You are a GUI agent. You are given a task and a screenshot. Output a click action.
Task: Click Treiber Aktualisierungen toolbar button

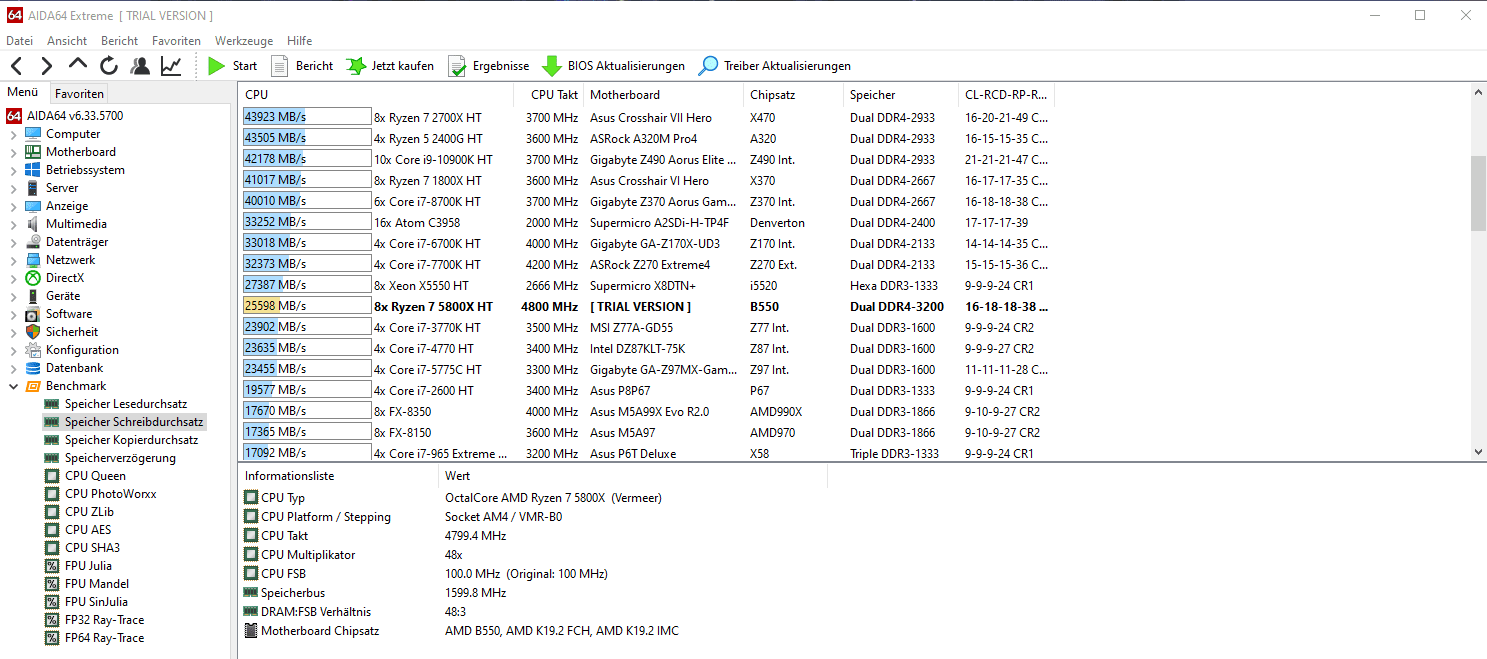pos(775,66)
